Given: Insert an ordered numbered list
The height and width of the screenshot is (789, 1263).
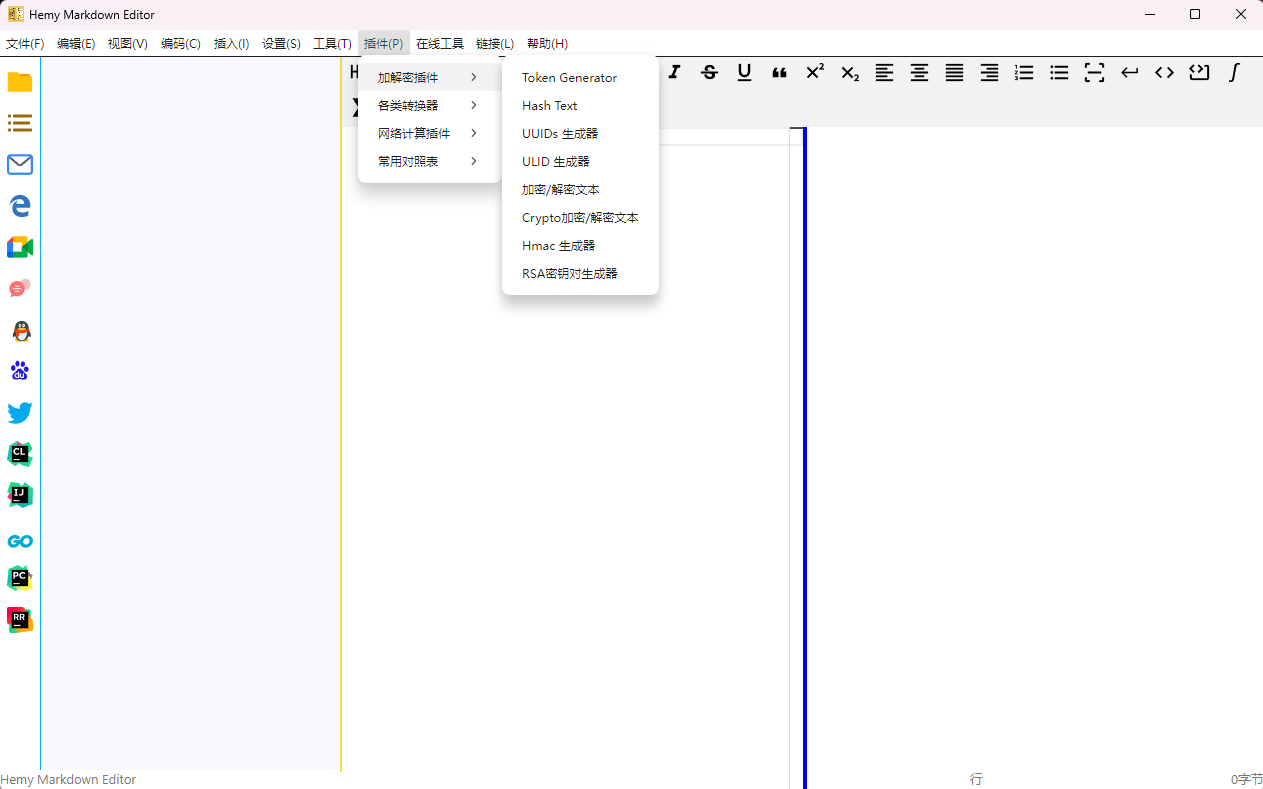Looking at the screenshot, I should (x=1024, y=72).
